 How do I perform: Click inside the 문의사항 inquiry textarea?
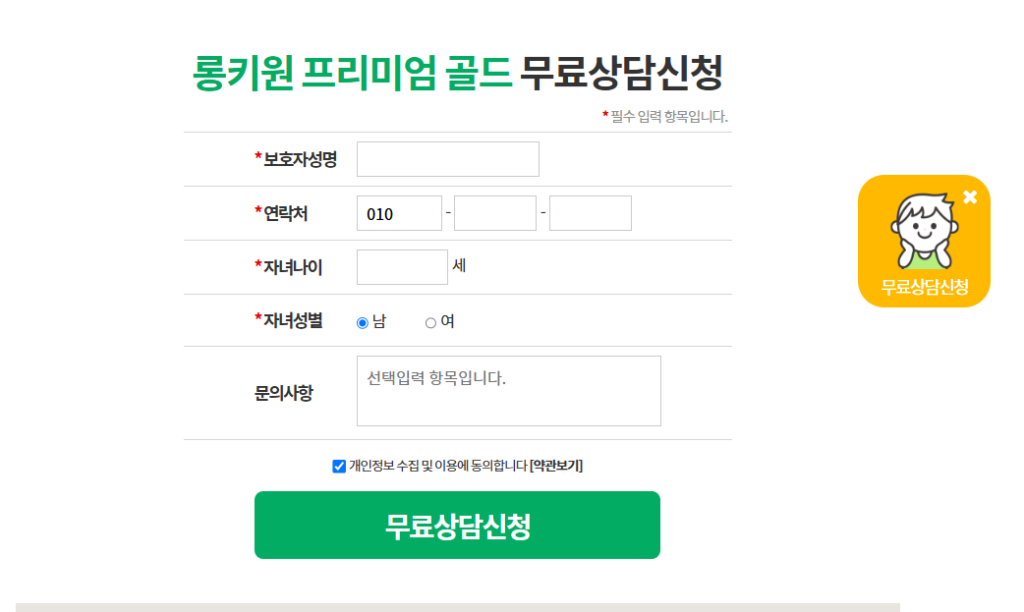[x=509, y=391]
